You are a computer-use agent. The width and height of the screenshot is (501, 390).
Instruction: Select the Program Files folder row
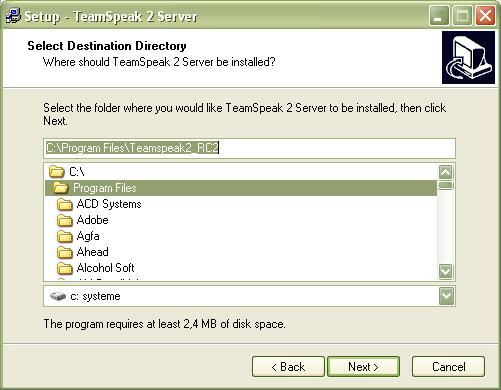[x=241, y=188]
